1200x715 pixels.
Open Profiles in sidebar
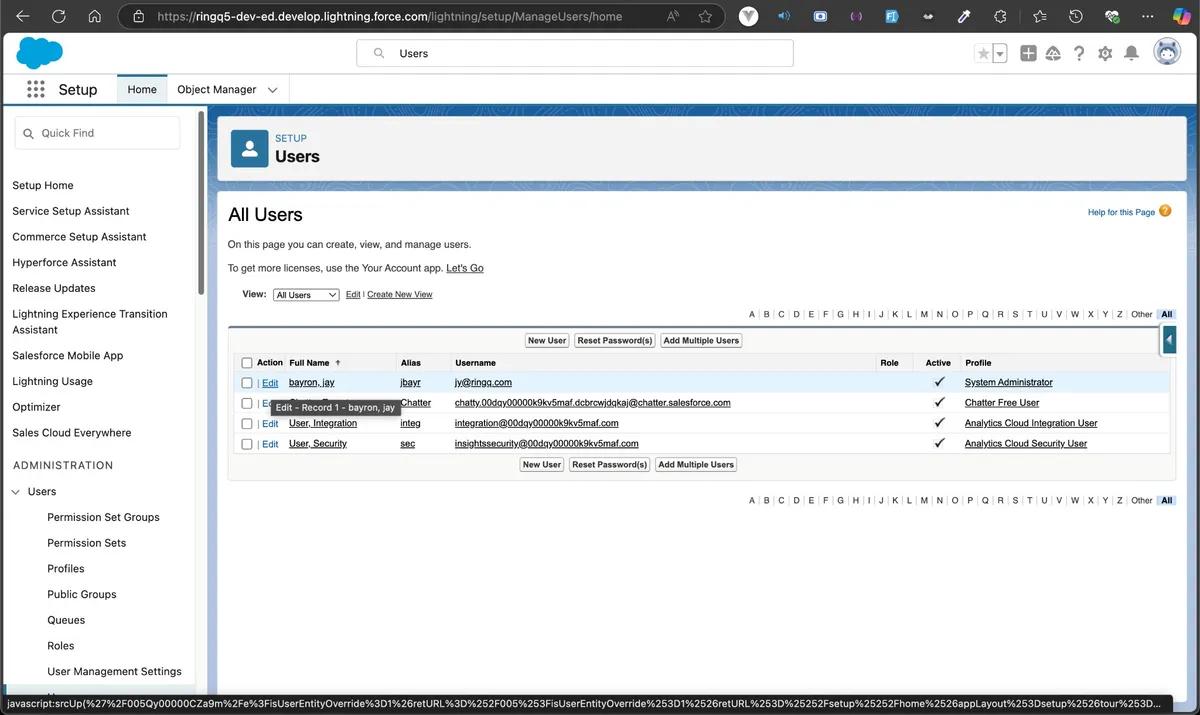[66, 568]
